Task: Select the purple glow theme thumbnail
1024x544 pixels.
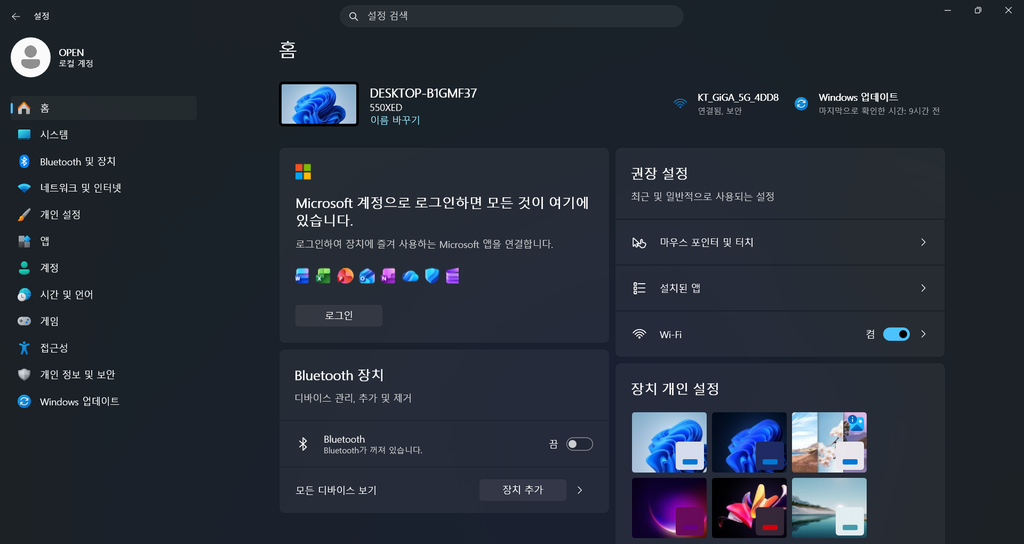Action: pos(669,508)
